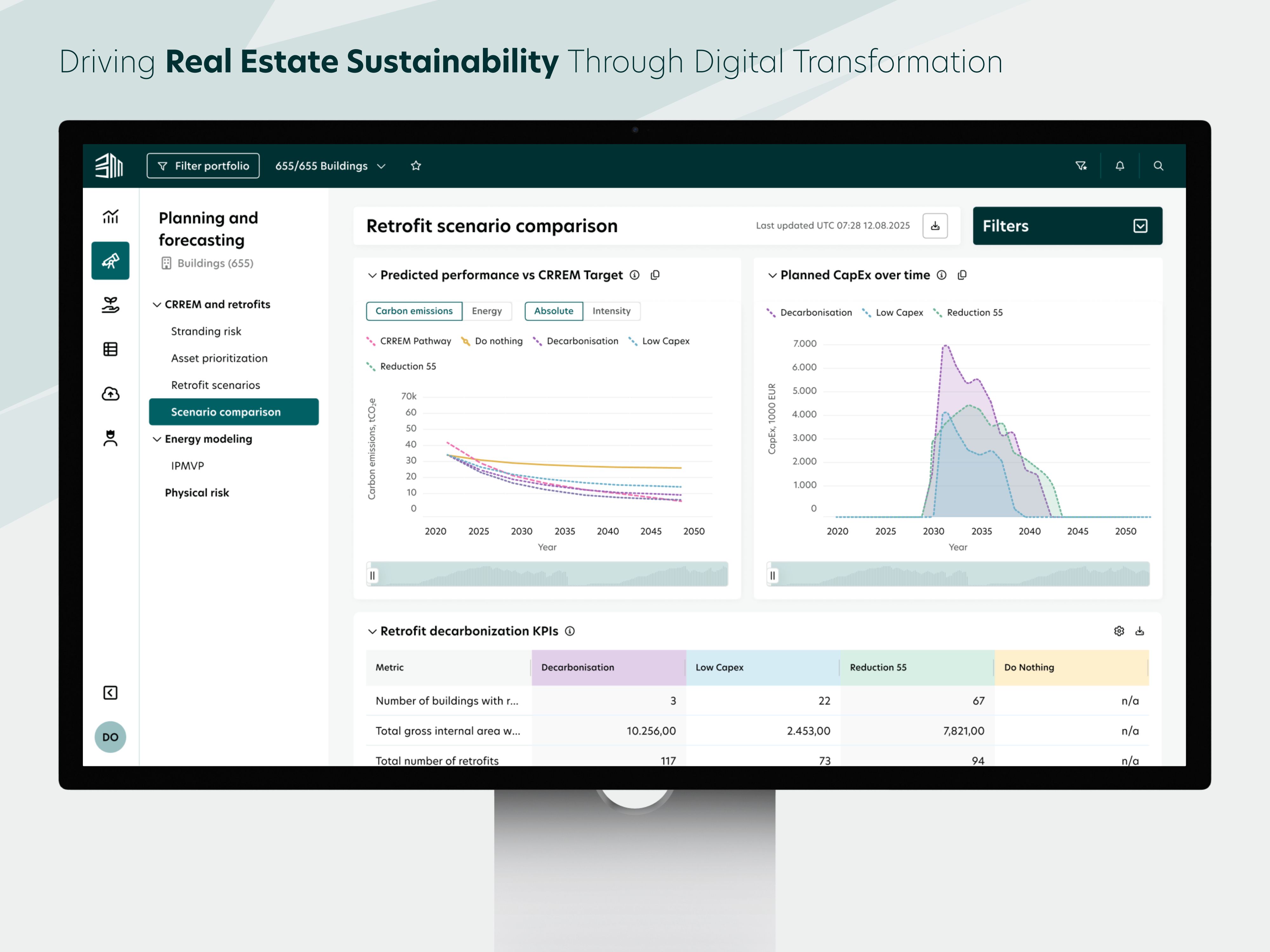Switch chart to Intensity mode
This screenshot has height=952, width=1270.
click(611, 311)
